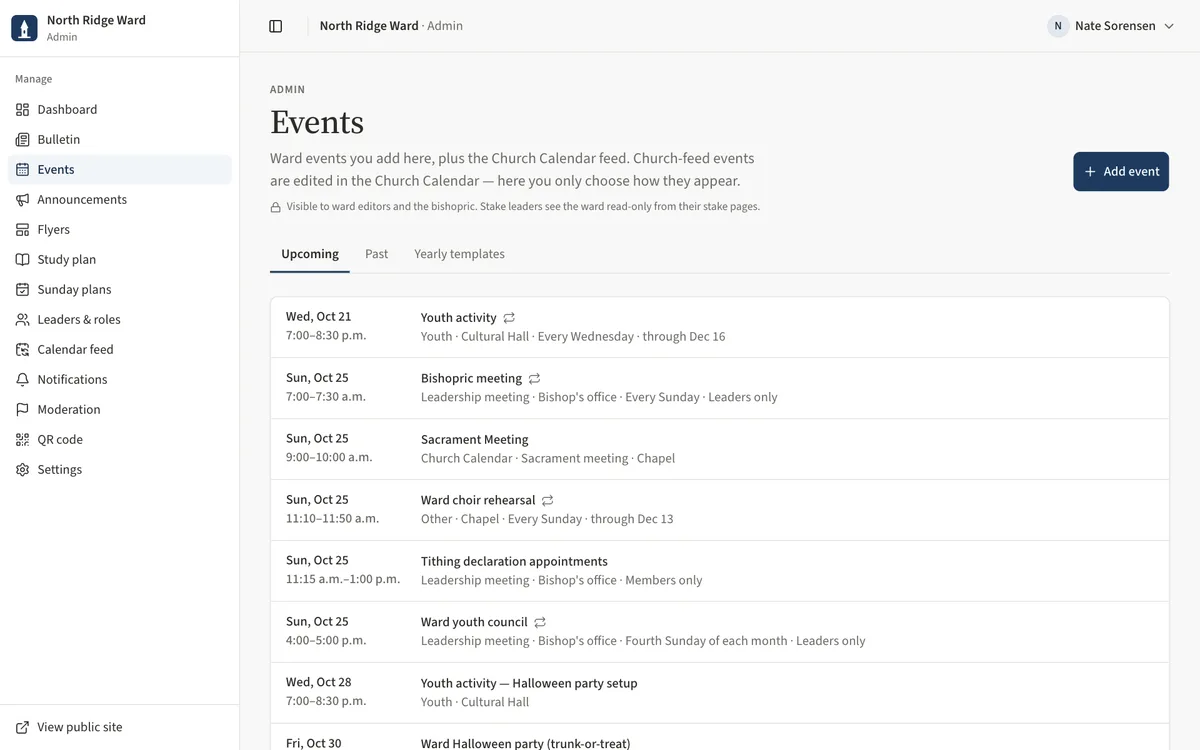Click the View public site external-link icon
Viewport: 1200px width, 750px height.
(22, 728)
